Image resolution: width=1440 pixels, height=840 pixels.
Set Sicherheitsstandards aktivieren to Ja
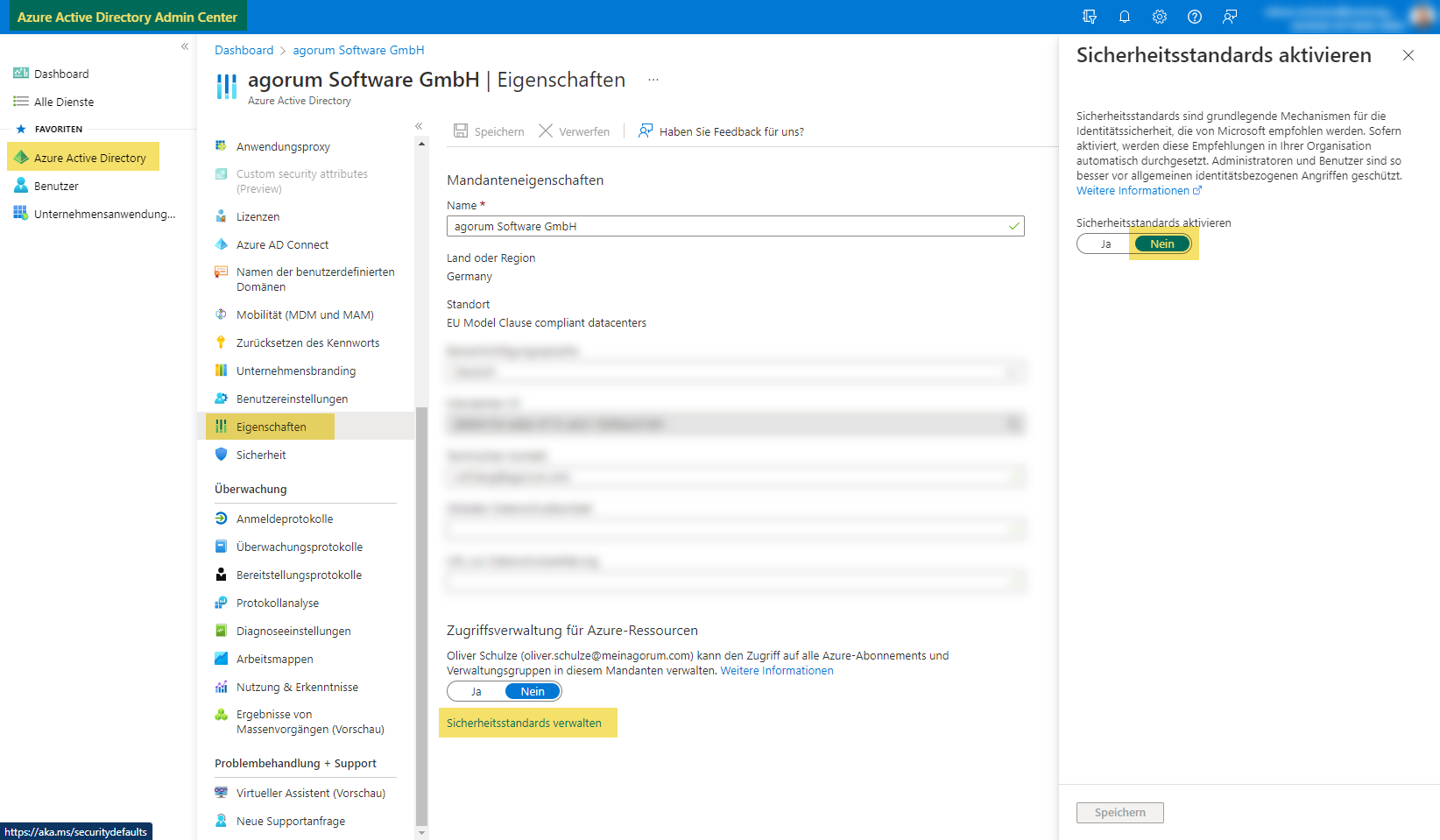(1105, 244)
